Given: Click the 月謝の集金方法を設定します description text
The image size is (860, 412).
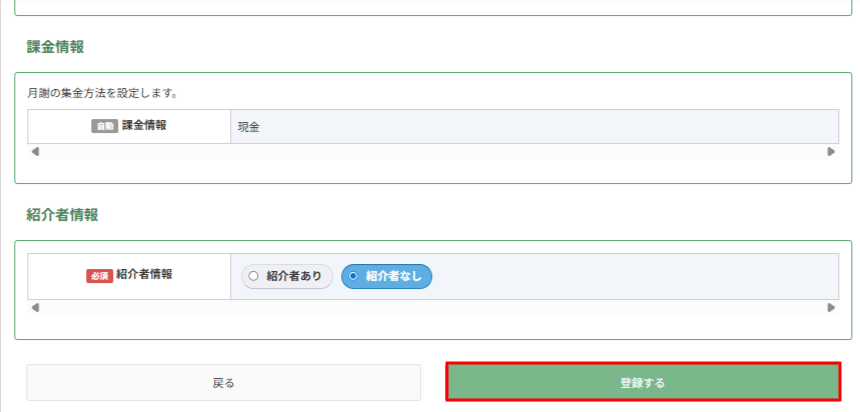Looking at the screenshot, I should 102,93.
